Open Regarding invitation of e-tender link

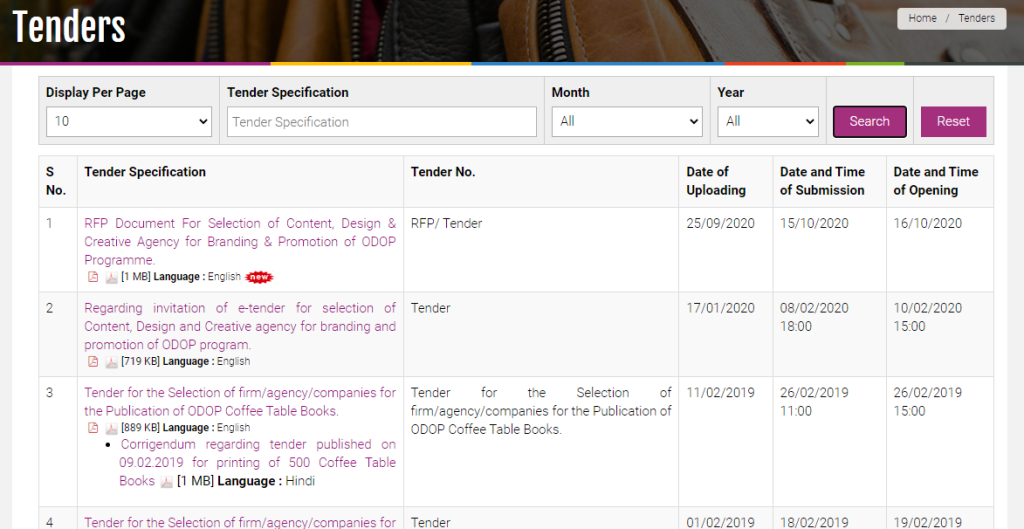240,326
